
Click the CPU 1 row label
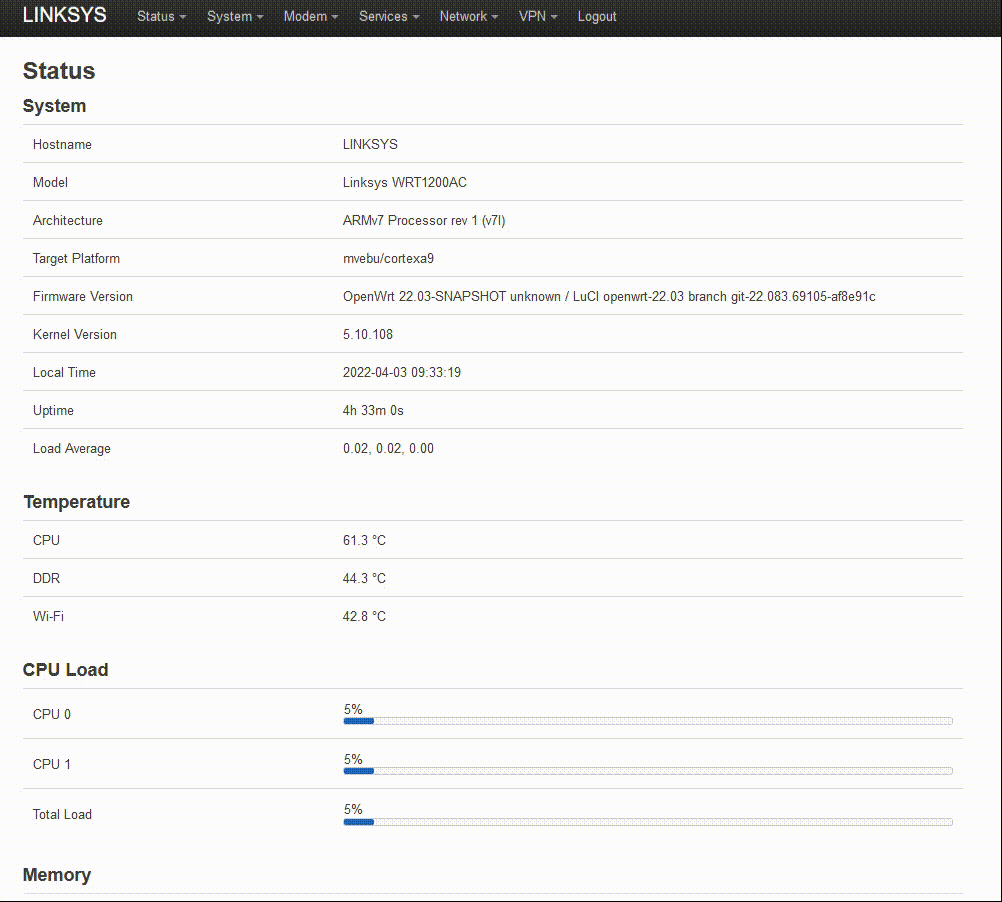coord(52,764)
